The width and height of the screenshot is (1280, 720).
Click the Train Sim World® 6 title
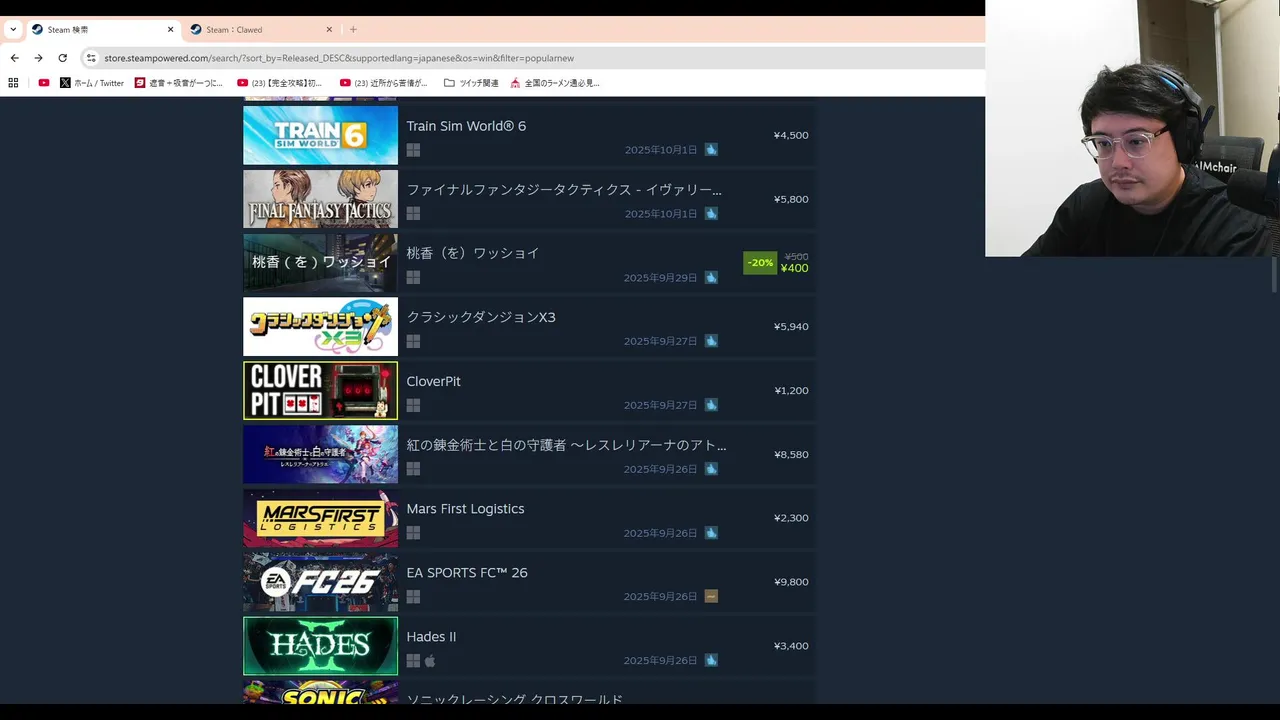coord(466,126)
